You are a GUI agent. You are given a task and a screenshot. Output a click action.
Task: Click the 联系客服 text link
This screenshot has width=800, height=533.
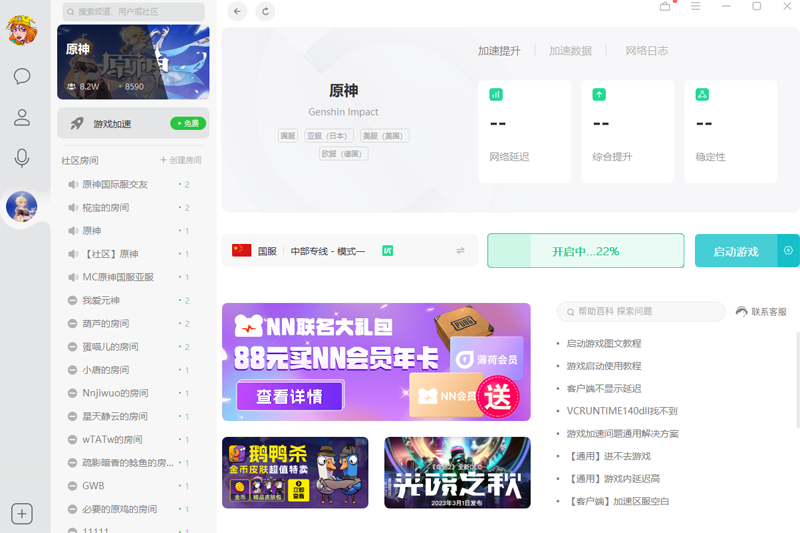coord(768,312)
